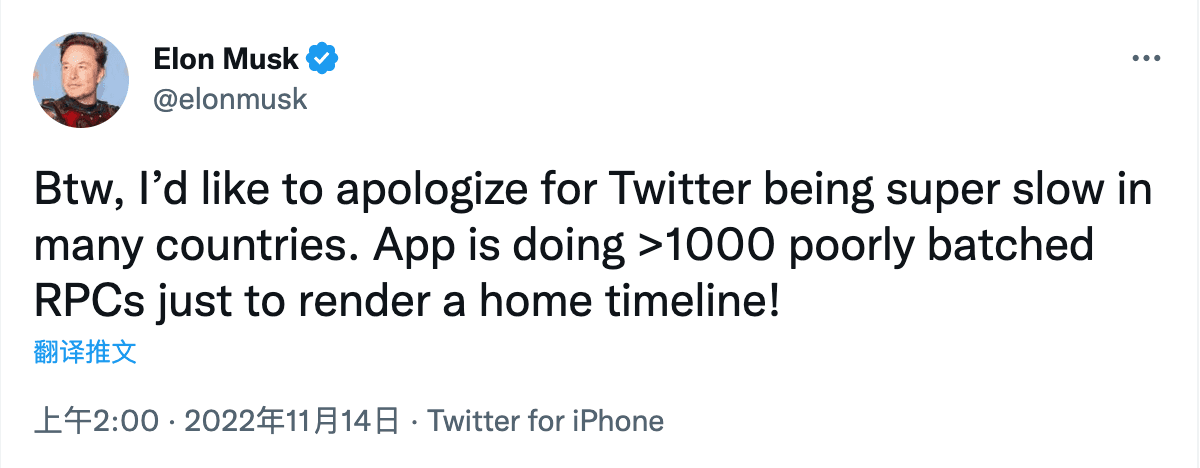Image resolution: width=1200 pixels, height=468 pixels.
Task: Open the @elonmusk handle link
Action: click(230, 99)
